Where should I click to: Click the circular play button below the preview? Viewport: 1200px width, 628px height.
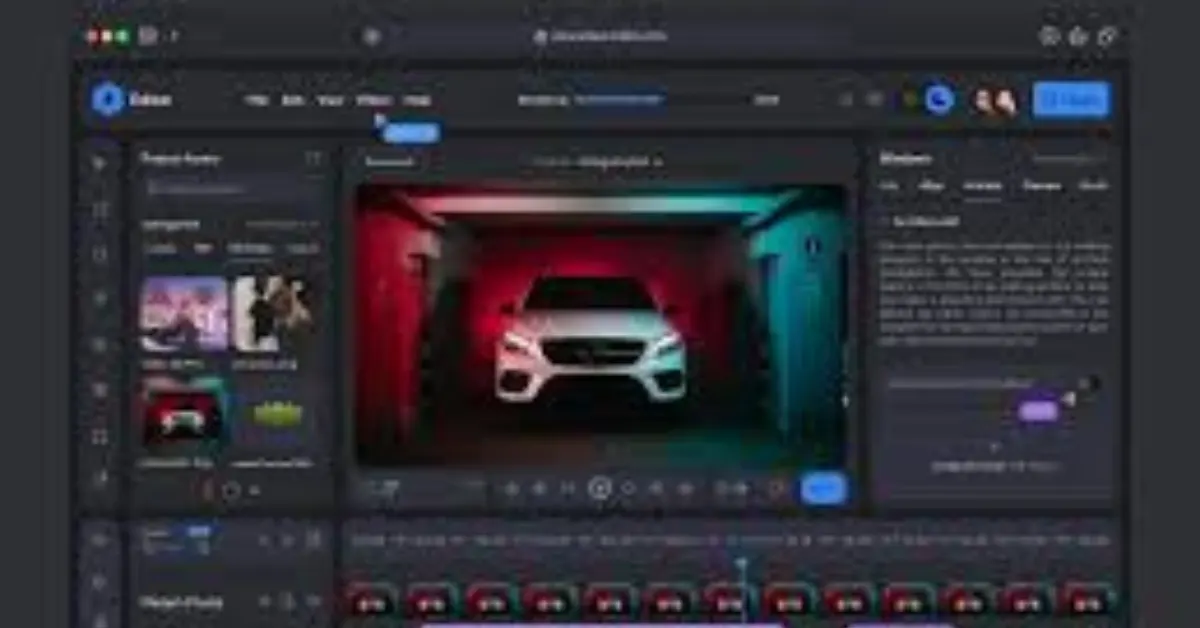click(599, 488)
